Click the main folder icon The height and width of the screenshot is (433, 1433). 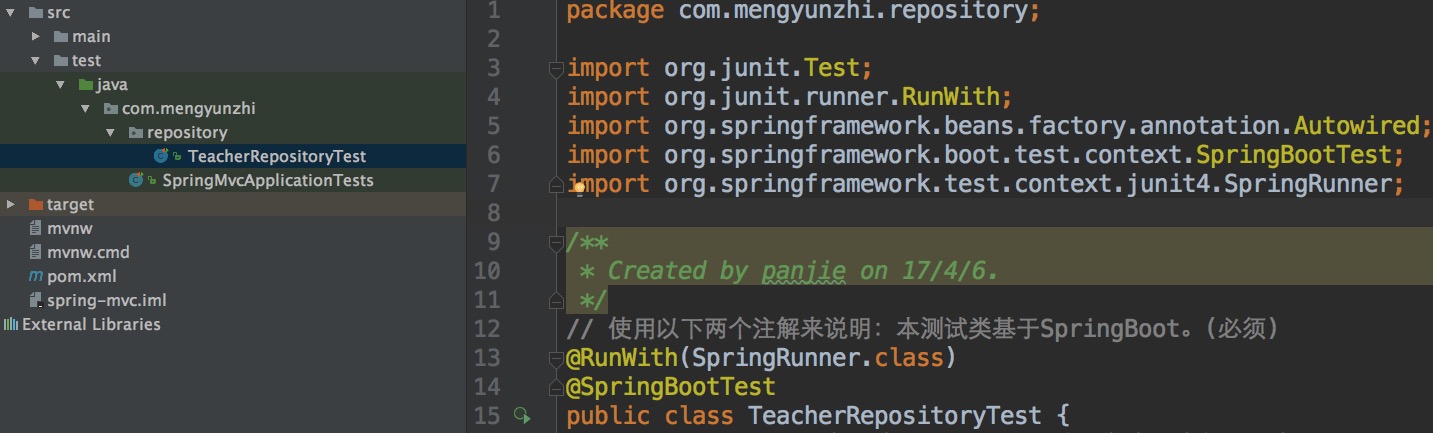tap(60, 37)
